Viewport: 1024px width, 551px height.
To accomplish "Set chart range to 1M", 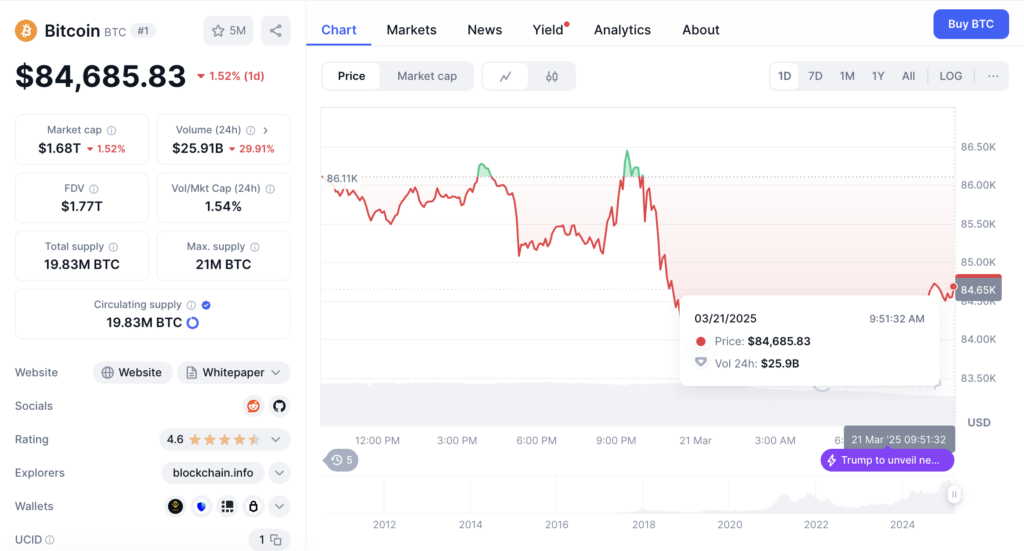I will (x=847, y=76).
